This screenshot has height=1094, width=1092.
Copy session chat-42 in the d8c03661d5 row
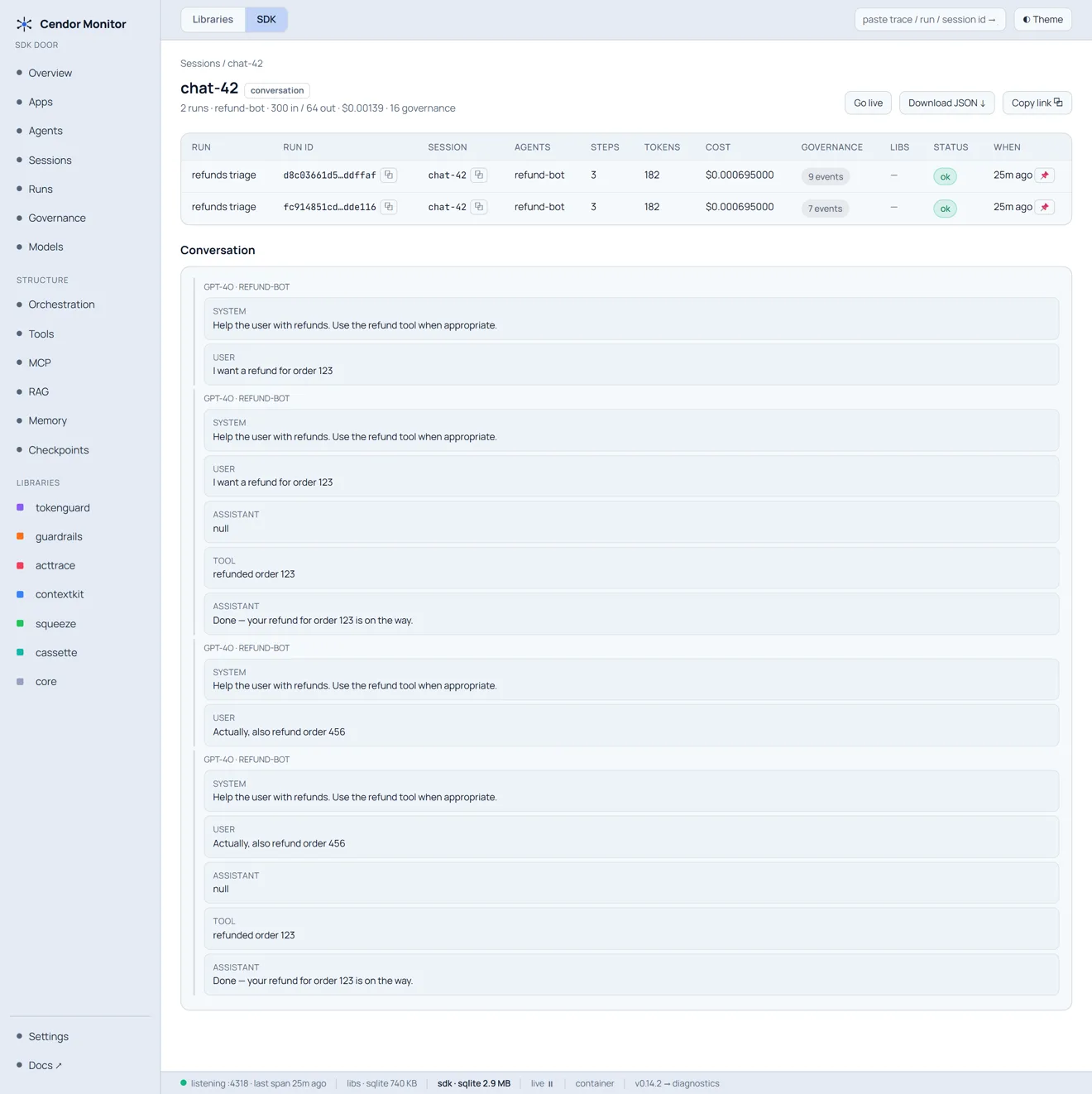(x=479, y=175)
